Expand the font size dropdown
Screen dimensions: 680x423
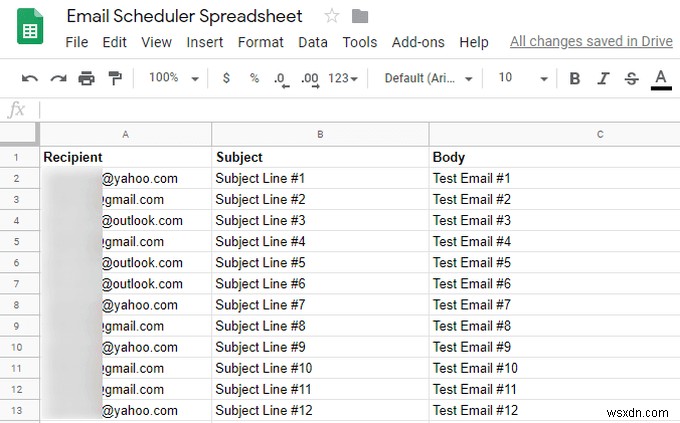click(x=523, y=79)
